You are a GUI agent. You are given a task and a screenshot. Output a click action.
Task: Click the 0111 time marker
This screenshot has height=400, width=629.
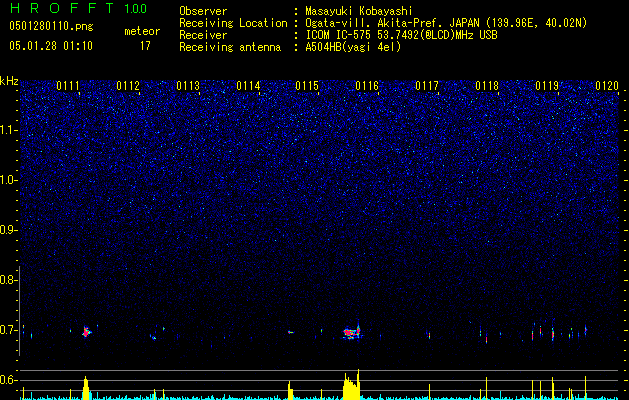[67, 86]
